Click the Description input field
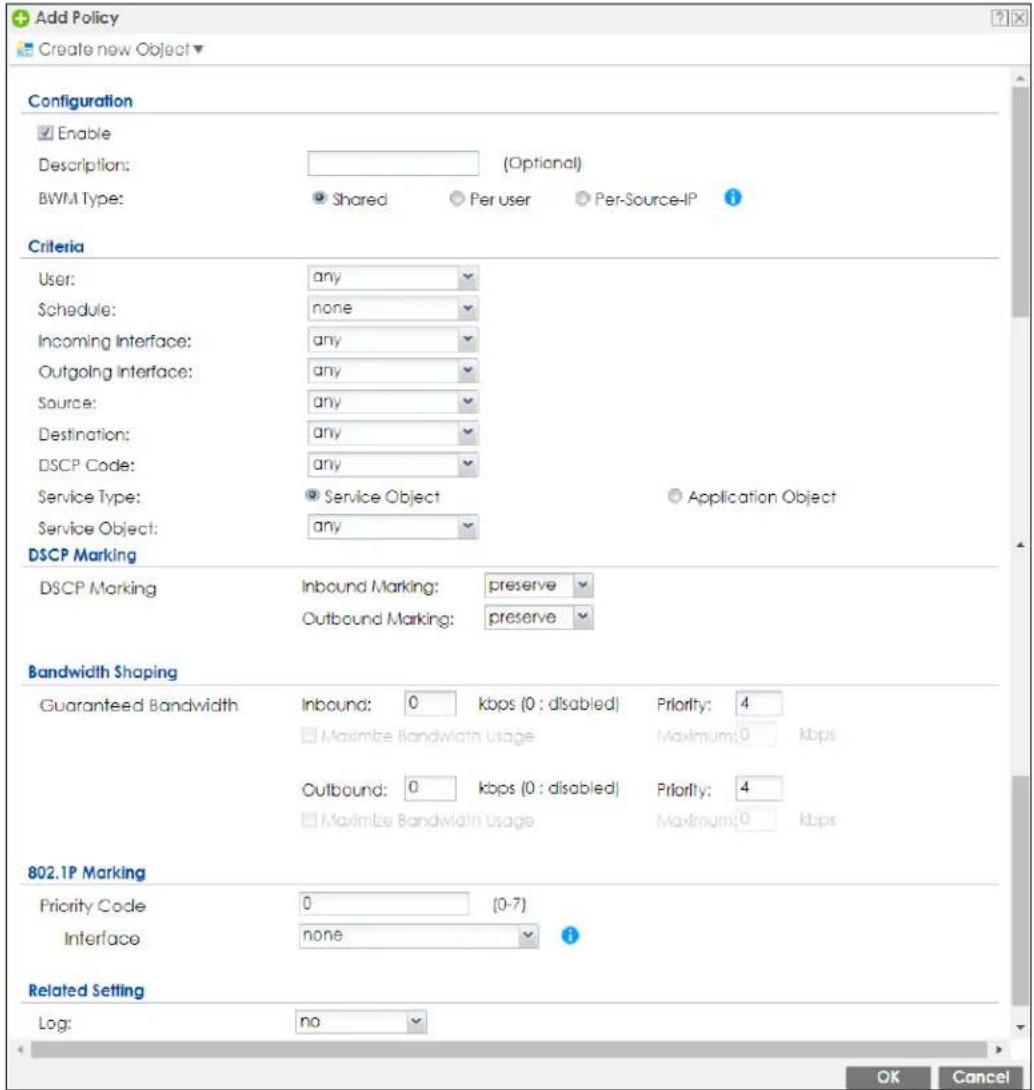The height and width of the screenshot is (1090, 1034). [393, 163]
